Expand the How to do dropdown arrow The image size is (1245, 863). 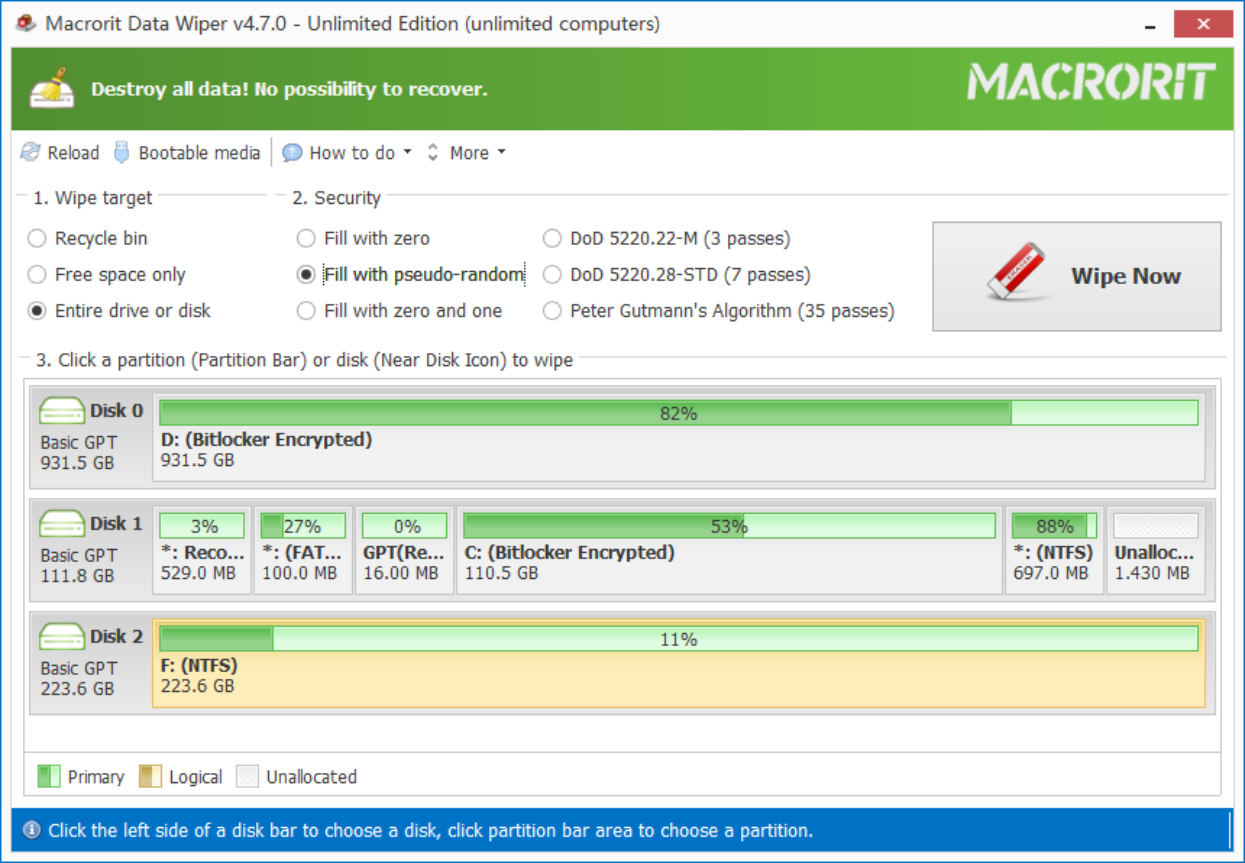click(407, 153)
